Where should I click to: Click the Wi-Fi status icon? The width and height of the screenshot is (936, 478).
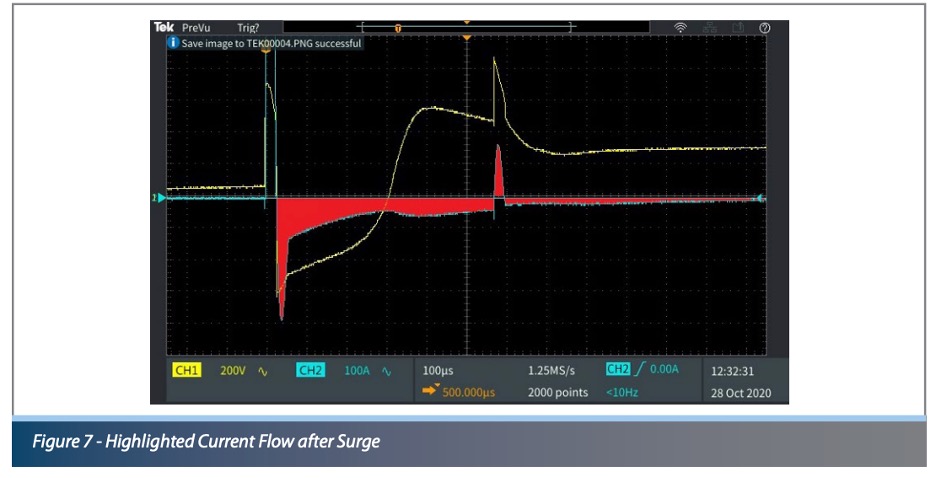click(681, 29)
